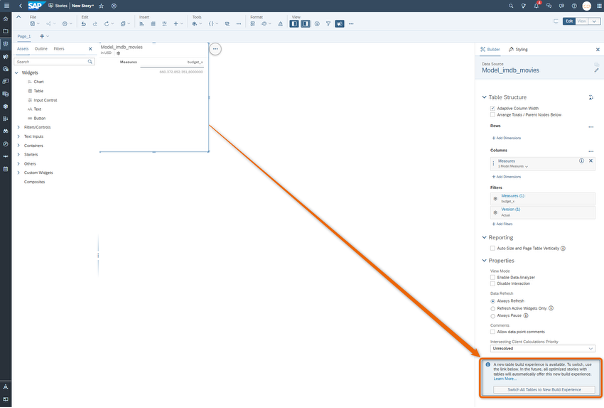Switch to the Outline tab

click(41, 49)
